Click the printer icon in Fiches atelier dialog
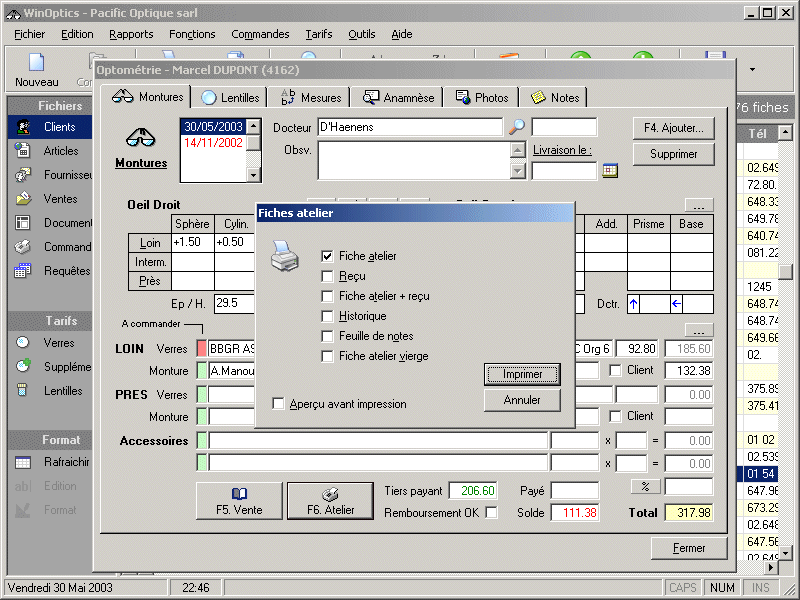 point(285,259)
